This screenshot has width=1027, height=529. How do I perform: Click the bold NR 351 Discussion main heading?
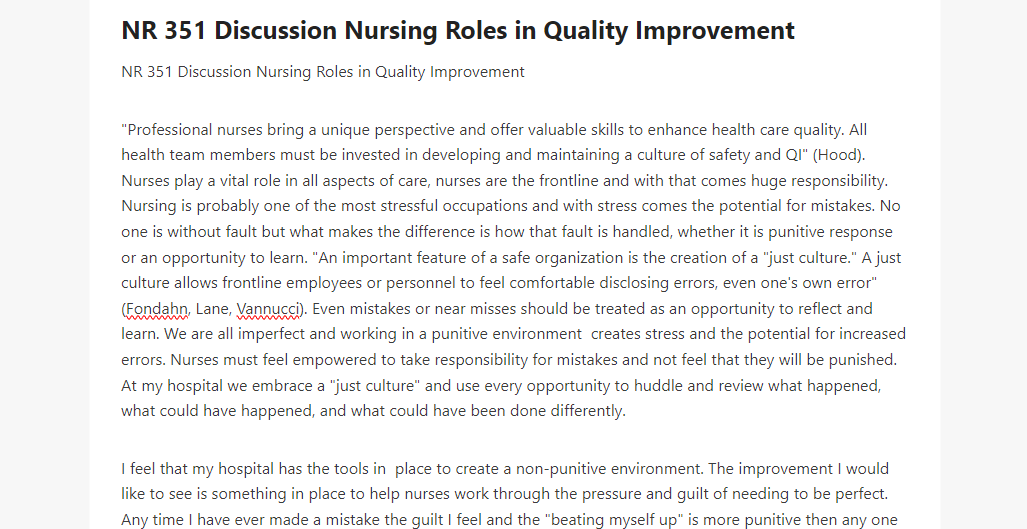click(x=458, y=31)
